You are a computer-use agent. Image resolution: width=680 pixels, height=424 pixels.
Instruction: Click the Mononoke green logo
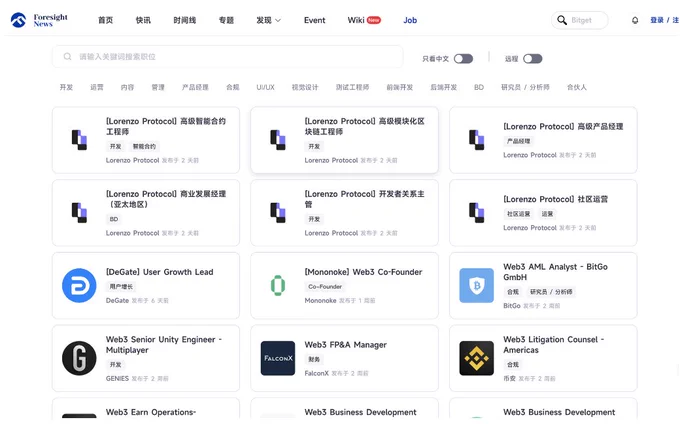tap(278, 285)
